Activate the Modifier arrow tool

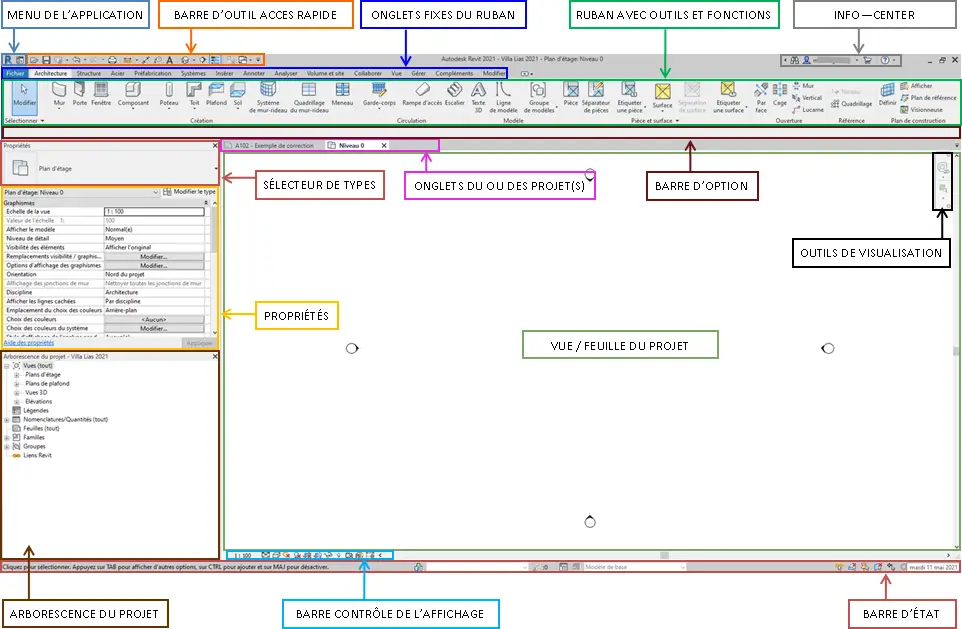point(25,96)
